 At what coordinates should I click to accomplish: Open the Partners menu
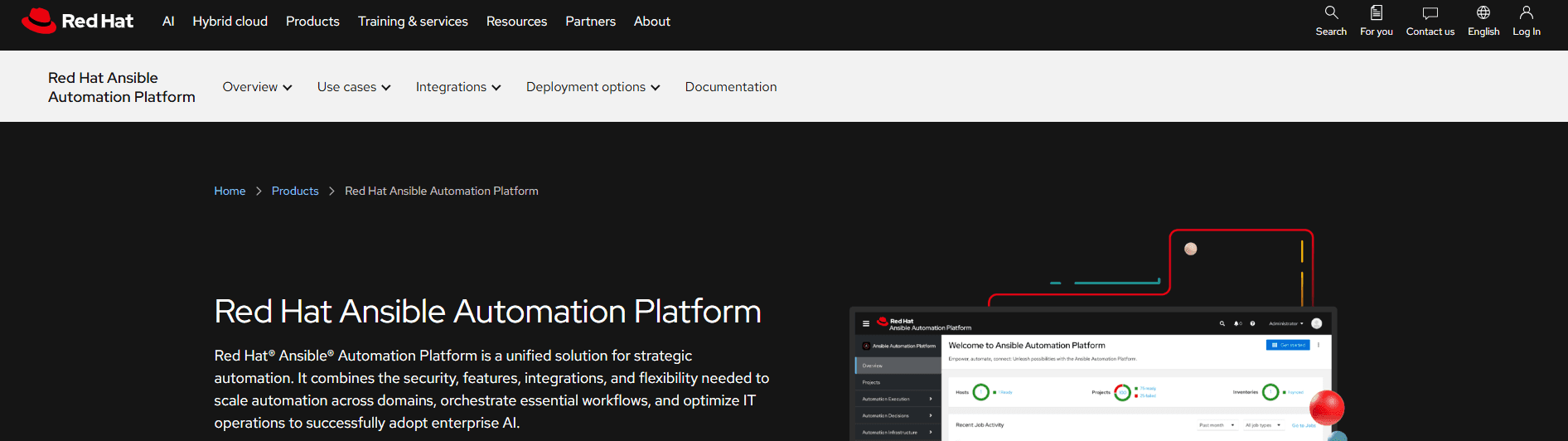click(590, 22)
